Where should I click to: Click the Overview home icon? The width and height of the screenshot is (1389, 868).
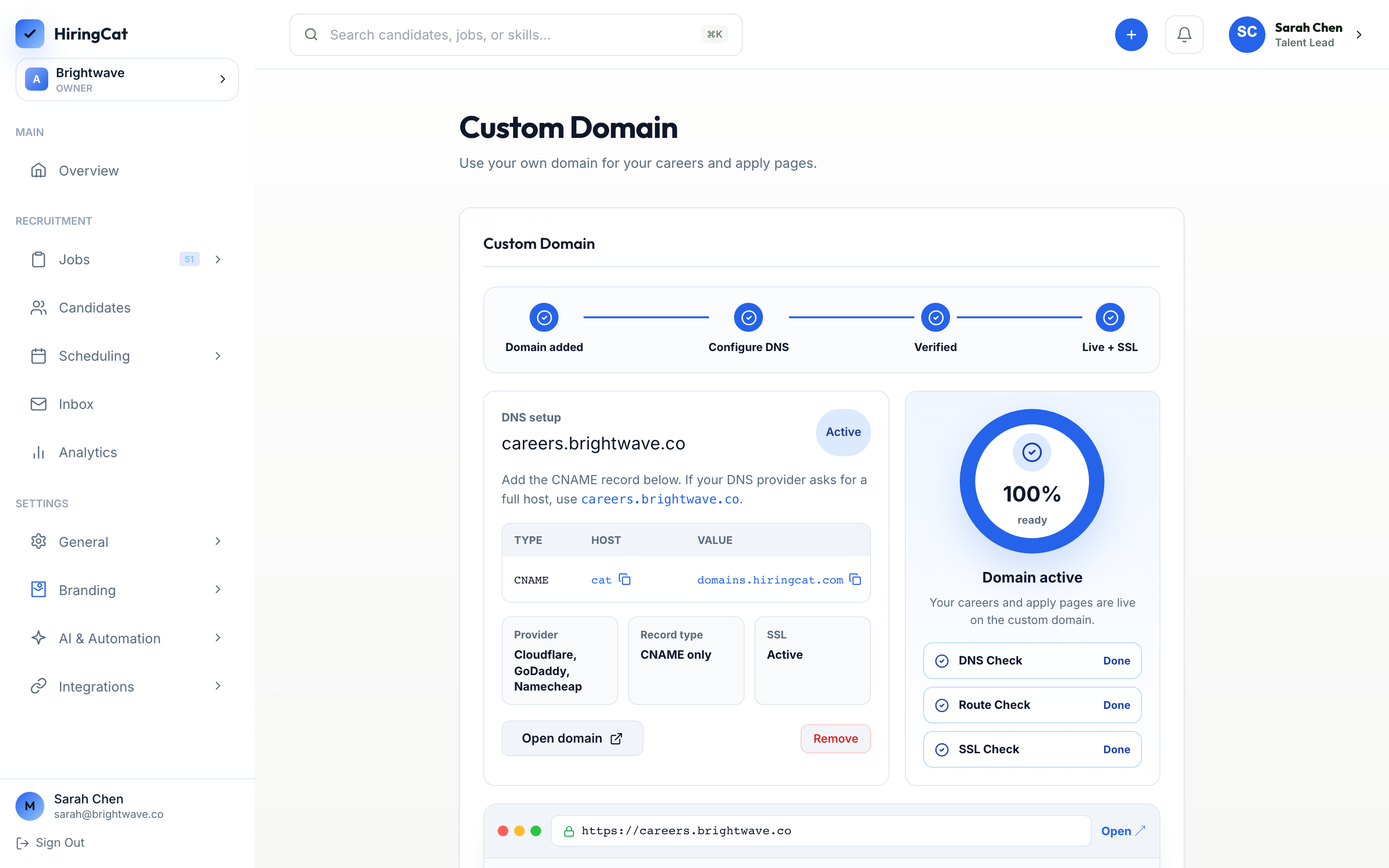pyautogui.click(x=39, y=171)
